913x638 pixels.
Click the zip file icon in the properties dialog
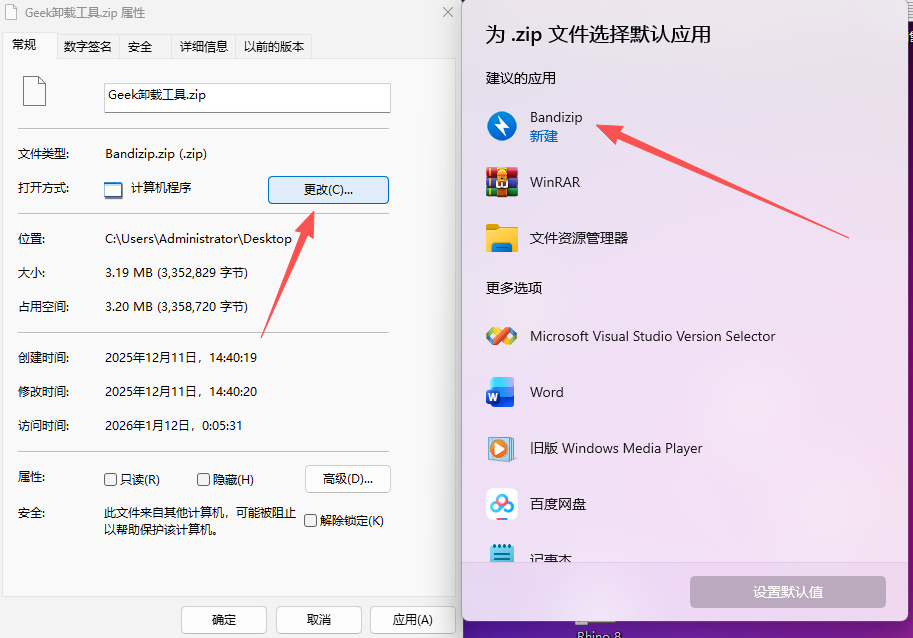tap(33, 90)
